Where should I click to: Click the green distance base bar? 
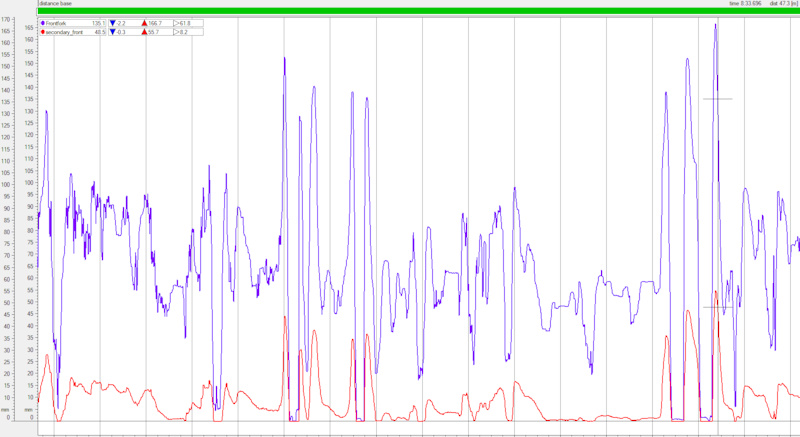pos(418,11)
